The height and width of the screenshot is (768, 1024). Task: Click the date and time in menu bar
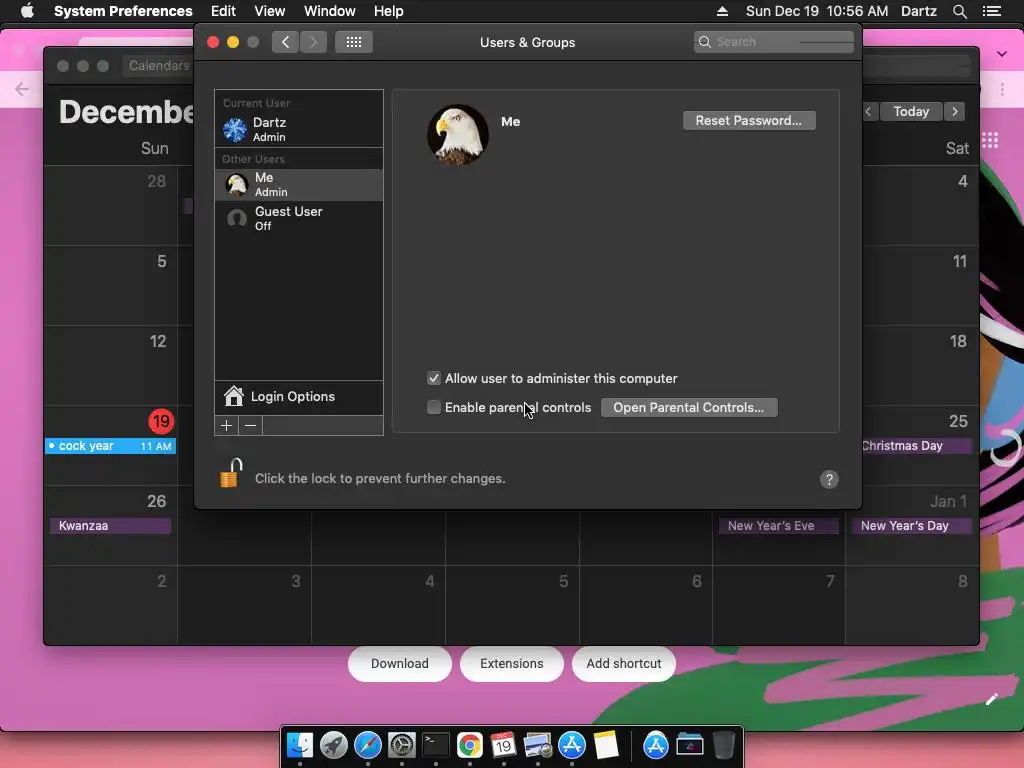816,11
